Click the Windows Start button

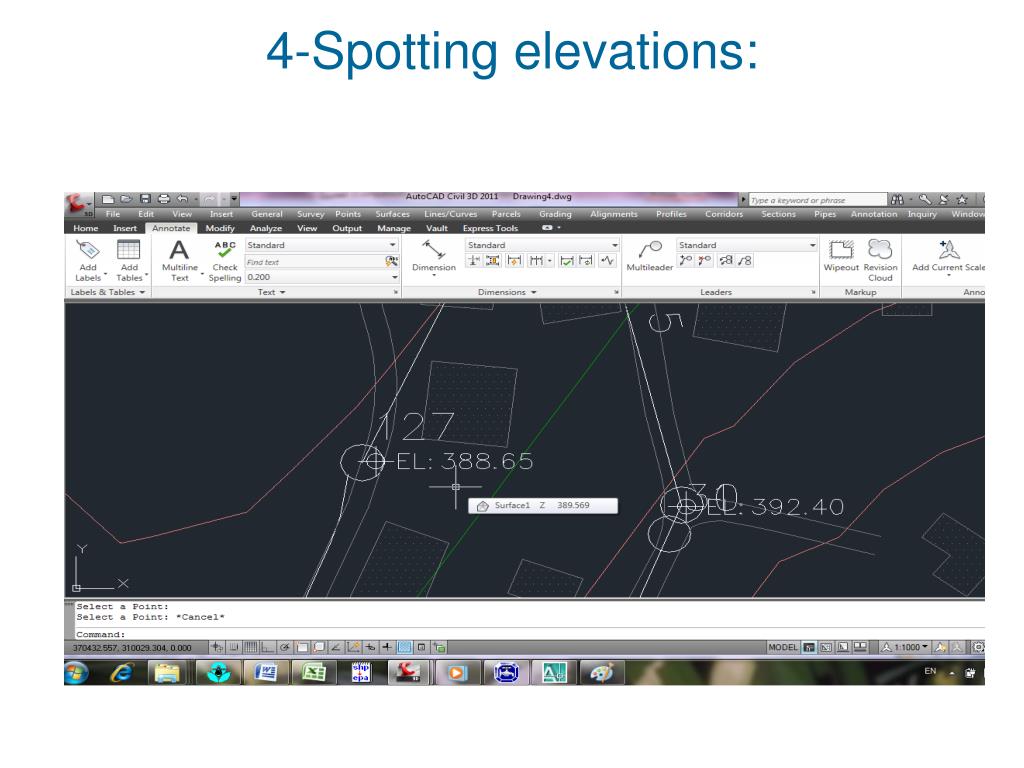[x=76, y=673]
